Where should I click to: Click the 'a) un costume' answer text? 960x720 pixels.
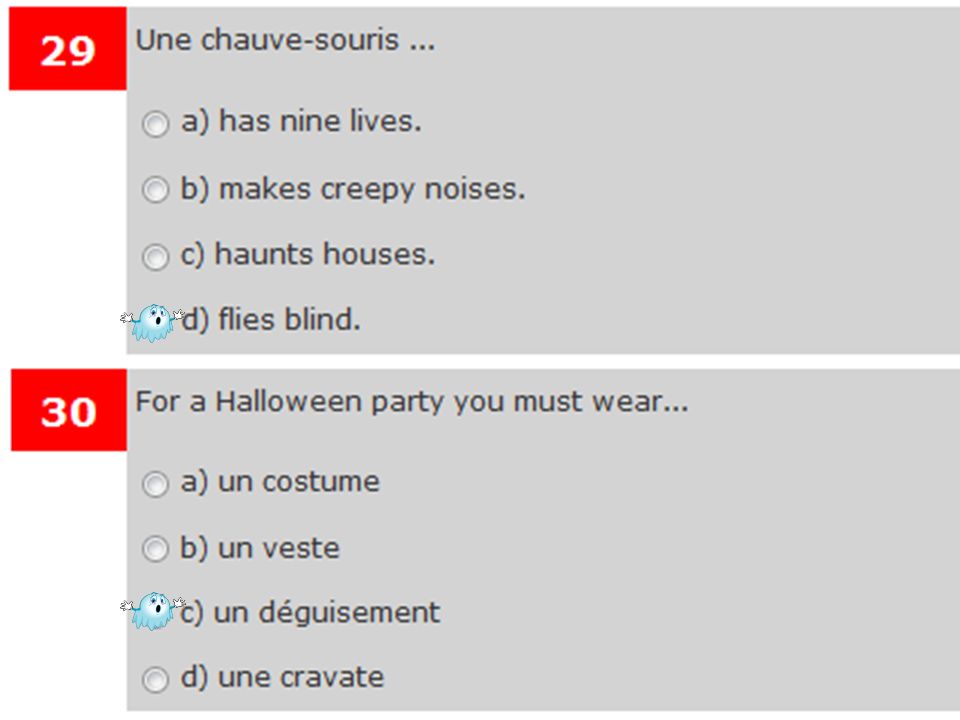(x=280, y=481)
